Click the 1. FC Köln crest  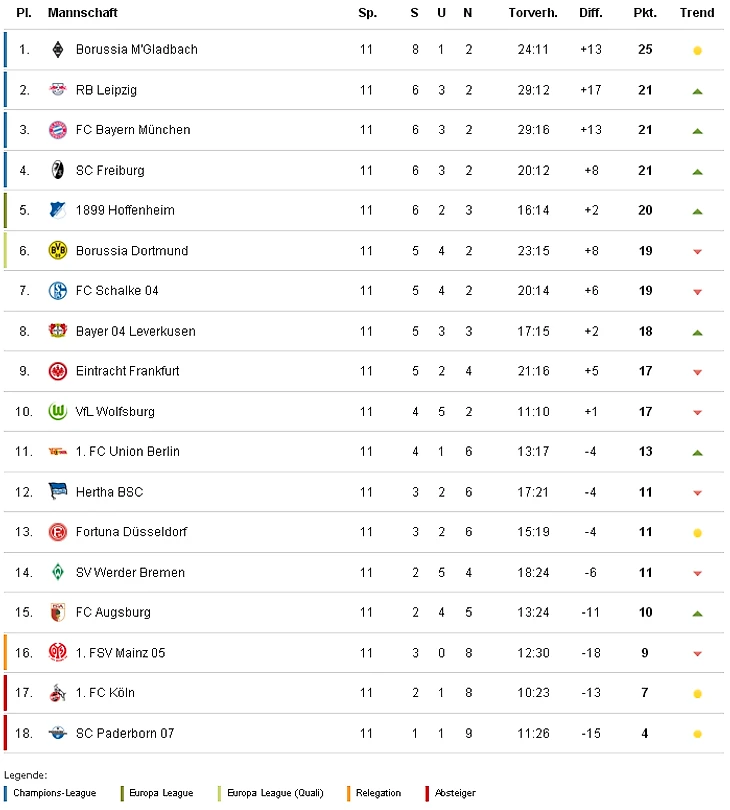tap(57, 693)
